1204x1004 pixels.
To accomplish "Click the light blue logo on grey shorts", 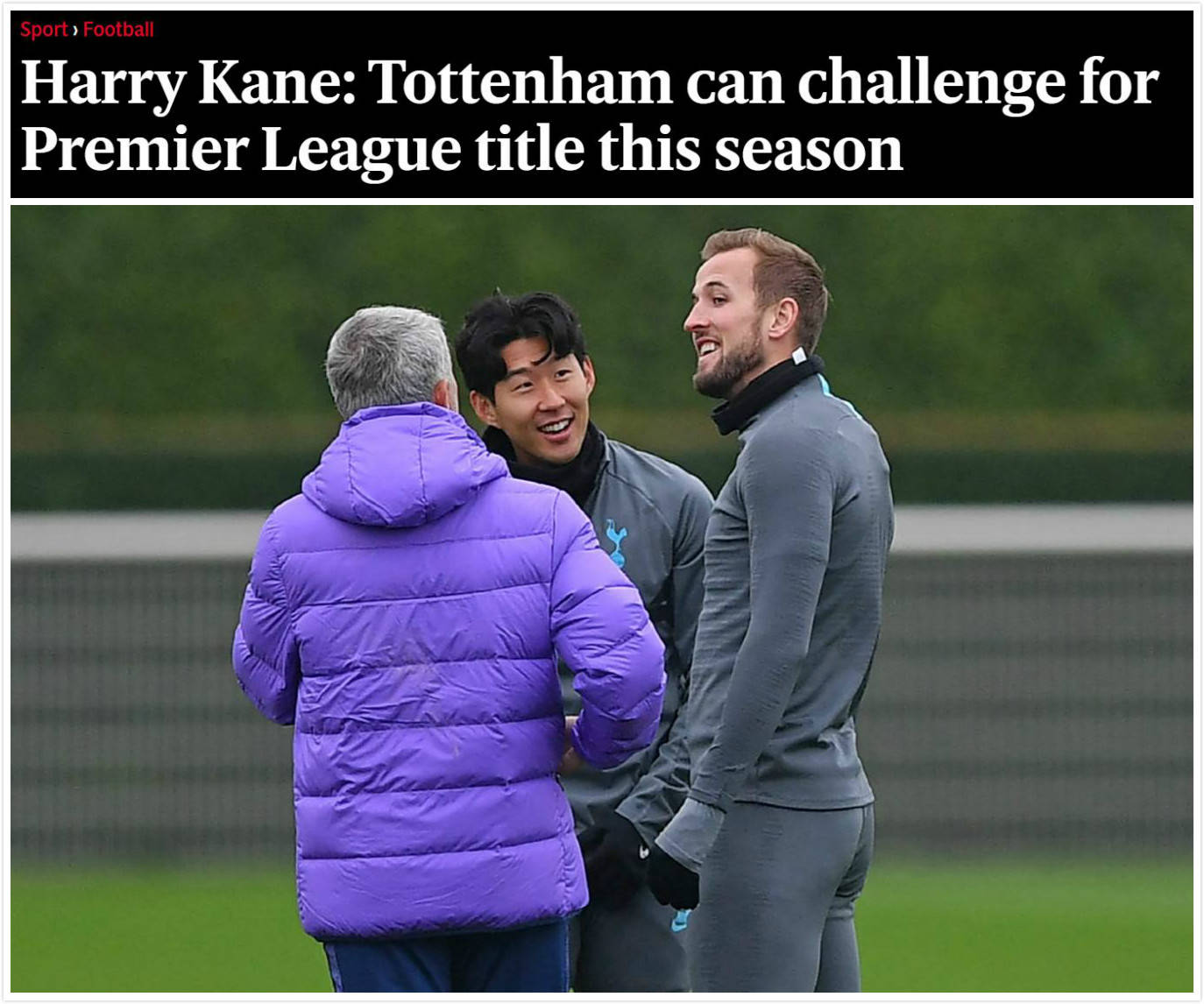I will (681, 919).
